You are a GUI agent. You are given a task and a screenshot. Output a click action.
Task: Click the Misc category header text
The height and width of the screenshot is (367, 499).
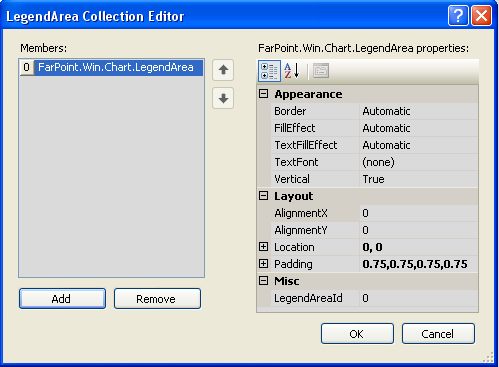pos(287,281)
